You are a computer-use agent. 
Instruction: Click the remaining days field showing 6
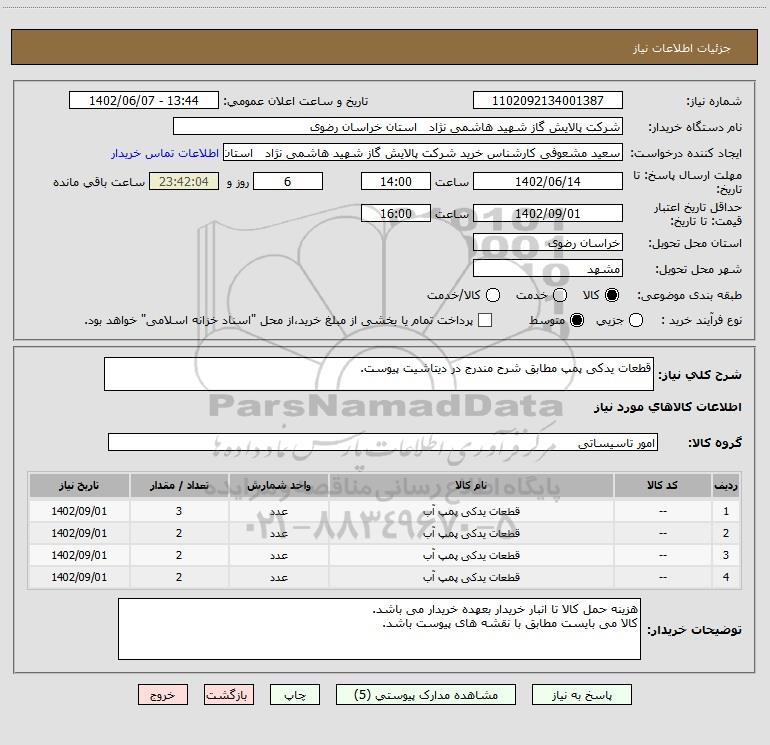click(288, 181)
